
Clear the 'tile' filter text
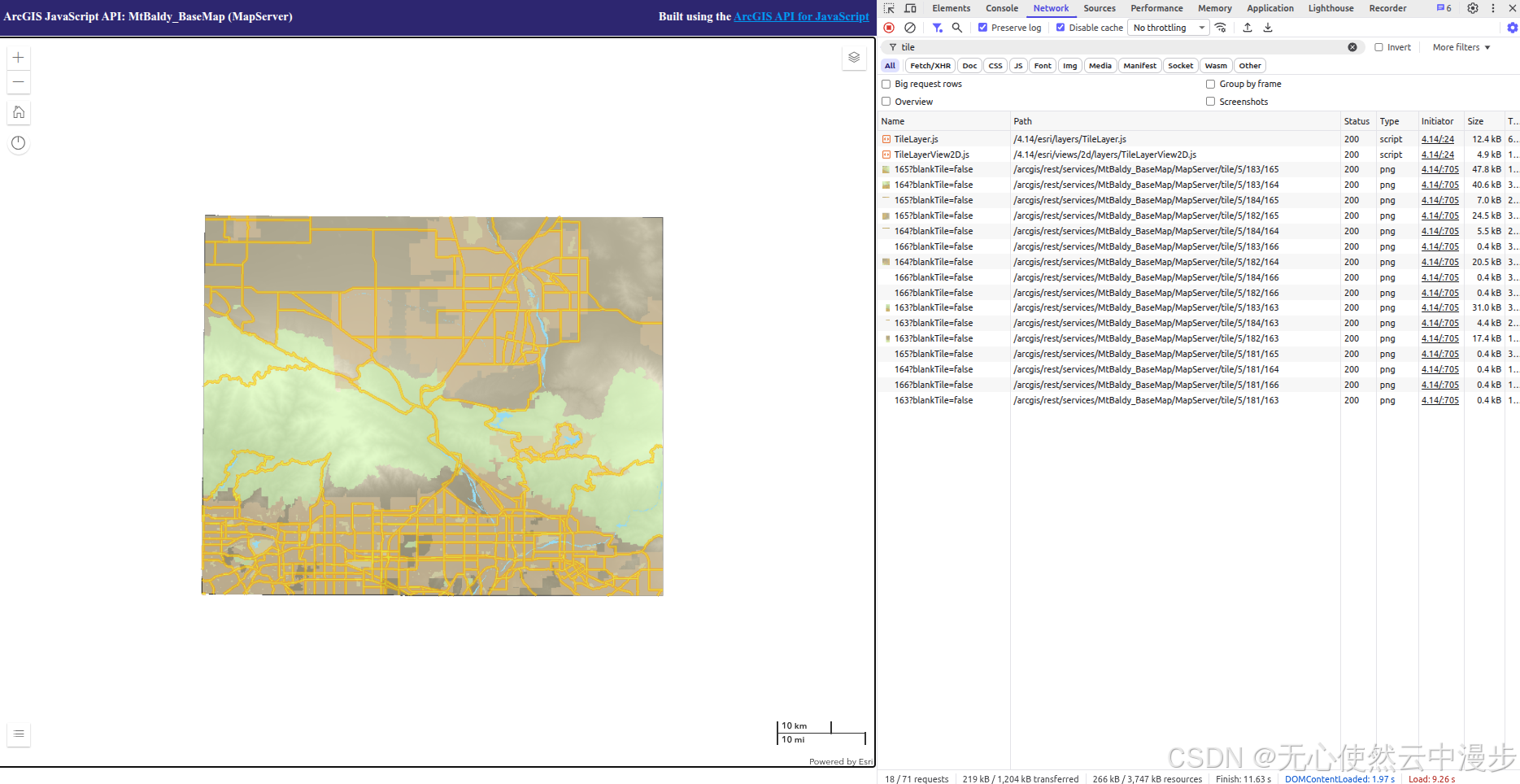point(1352,47)
